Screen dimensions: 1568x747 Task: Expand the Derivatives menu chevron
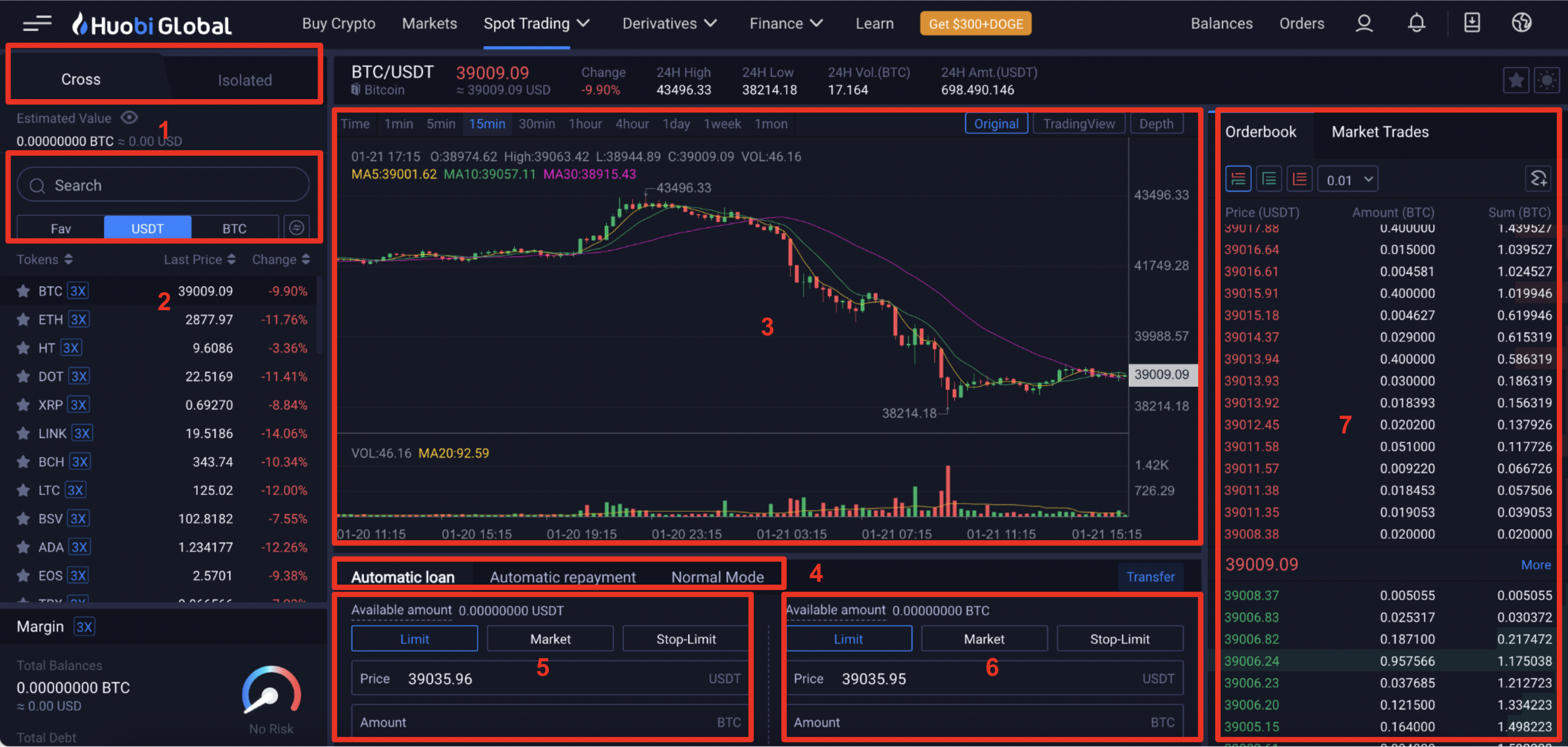point(710,24)
